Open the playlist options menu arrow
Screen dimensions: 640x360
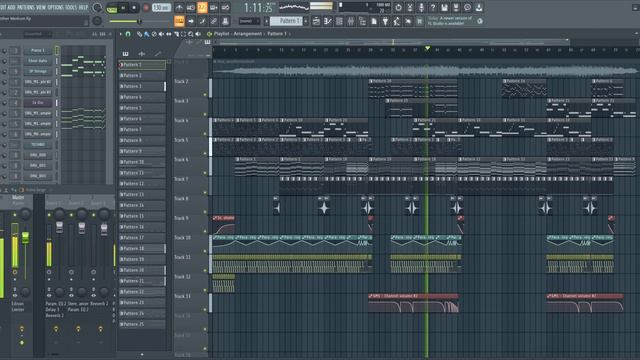coord(120,34)
